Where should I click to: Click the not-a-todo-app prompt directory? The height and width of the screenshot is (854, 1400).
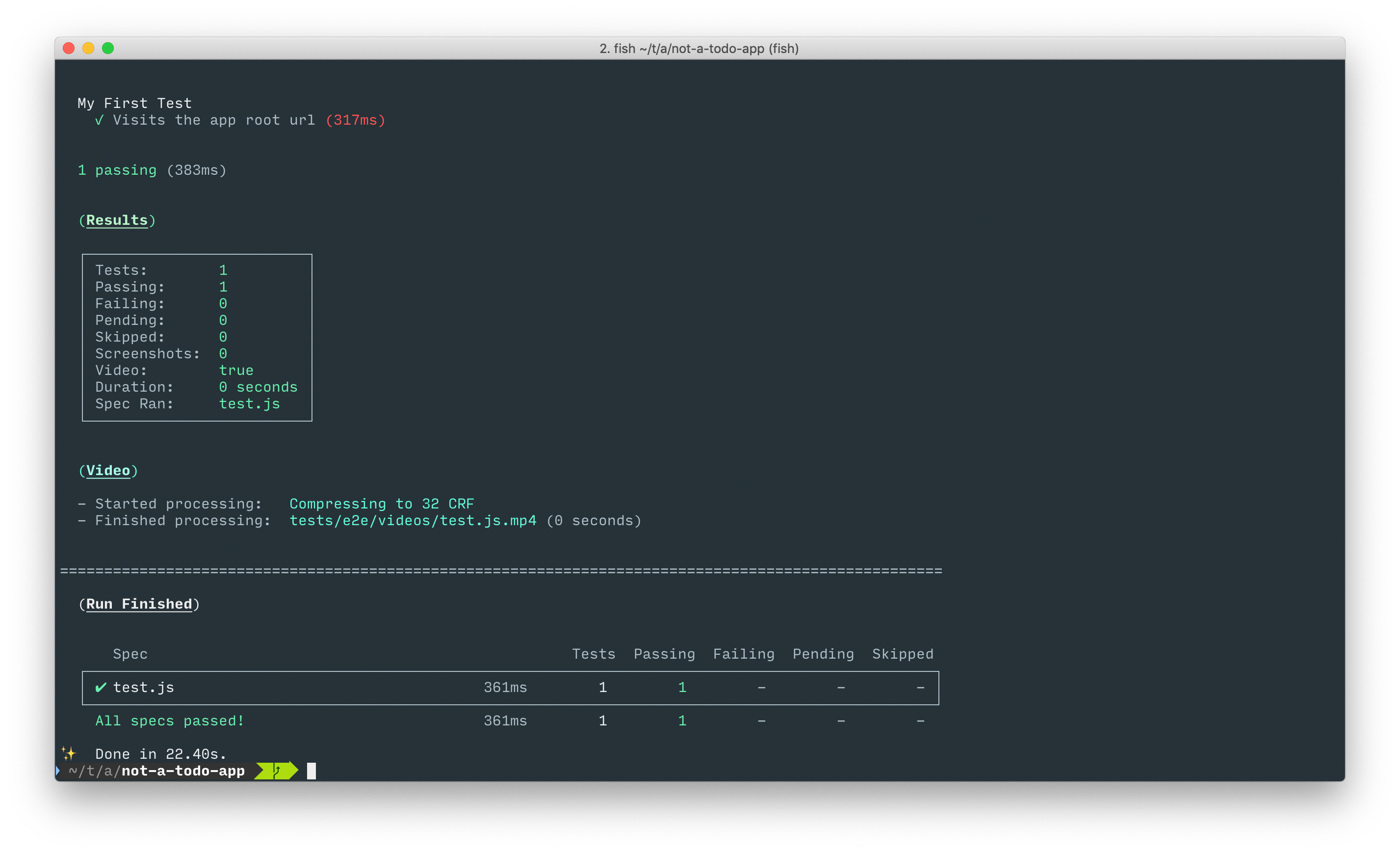tap(183, 771)
